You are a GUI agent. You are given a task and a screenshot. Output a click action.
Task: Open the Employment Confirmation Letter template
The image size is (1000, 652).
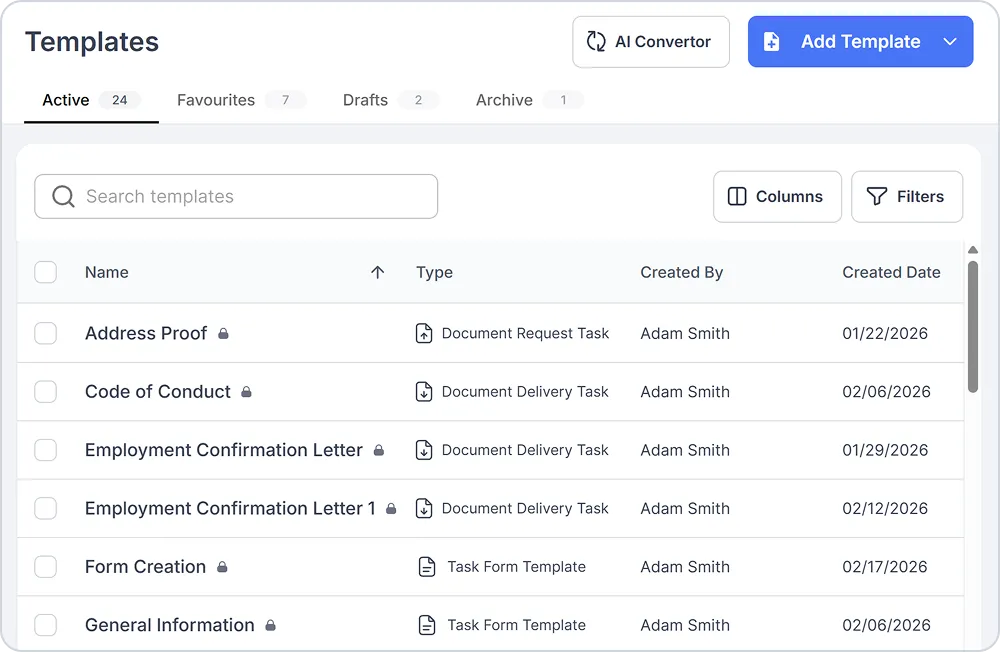223,450
